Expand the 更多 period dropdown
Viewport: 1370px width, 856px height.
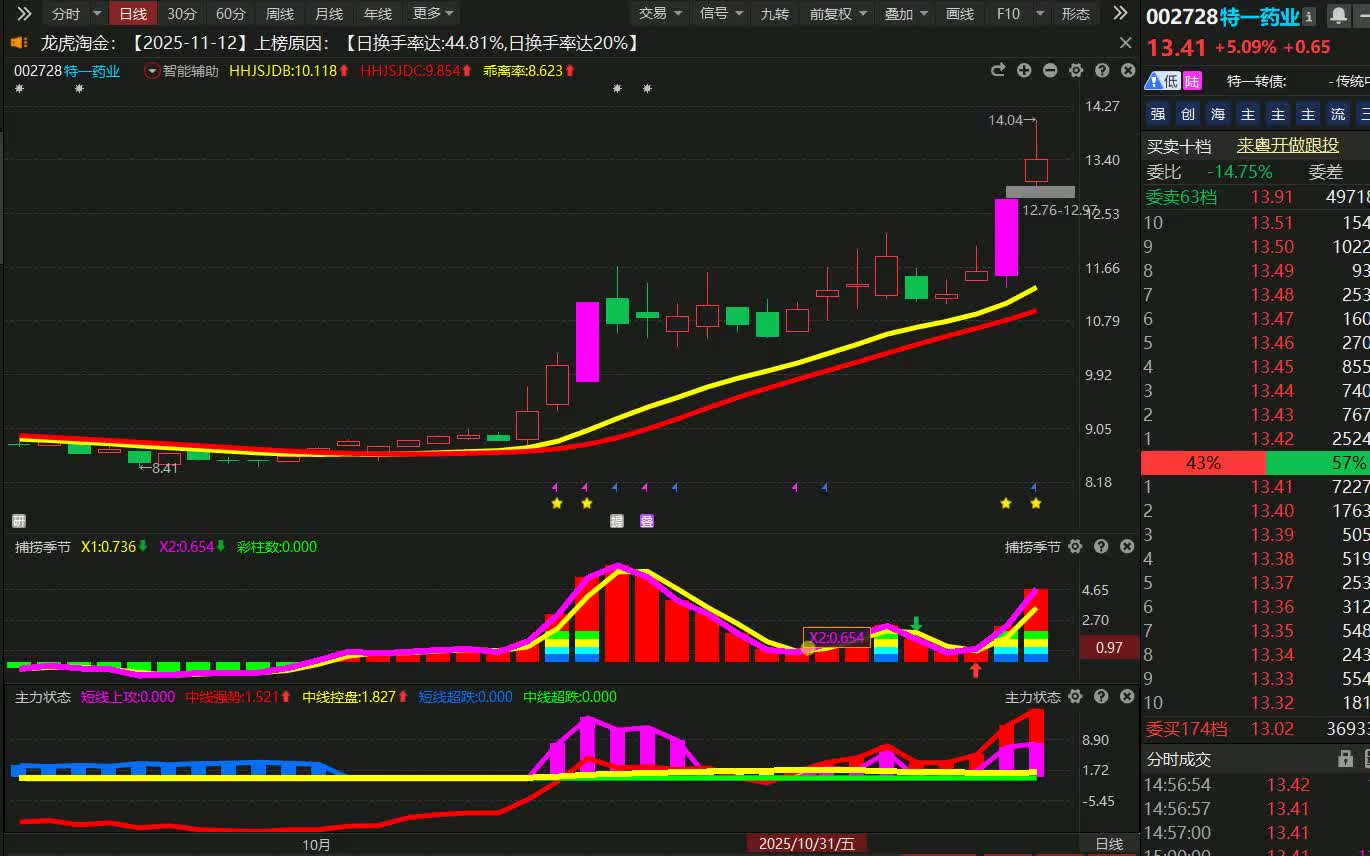click(434, 14)
